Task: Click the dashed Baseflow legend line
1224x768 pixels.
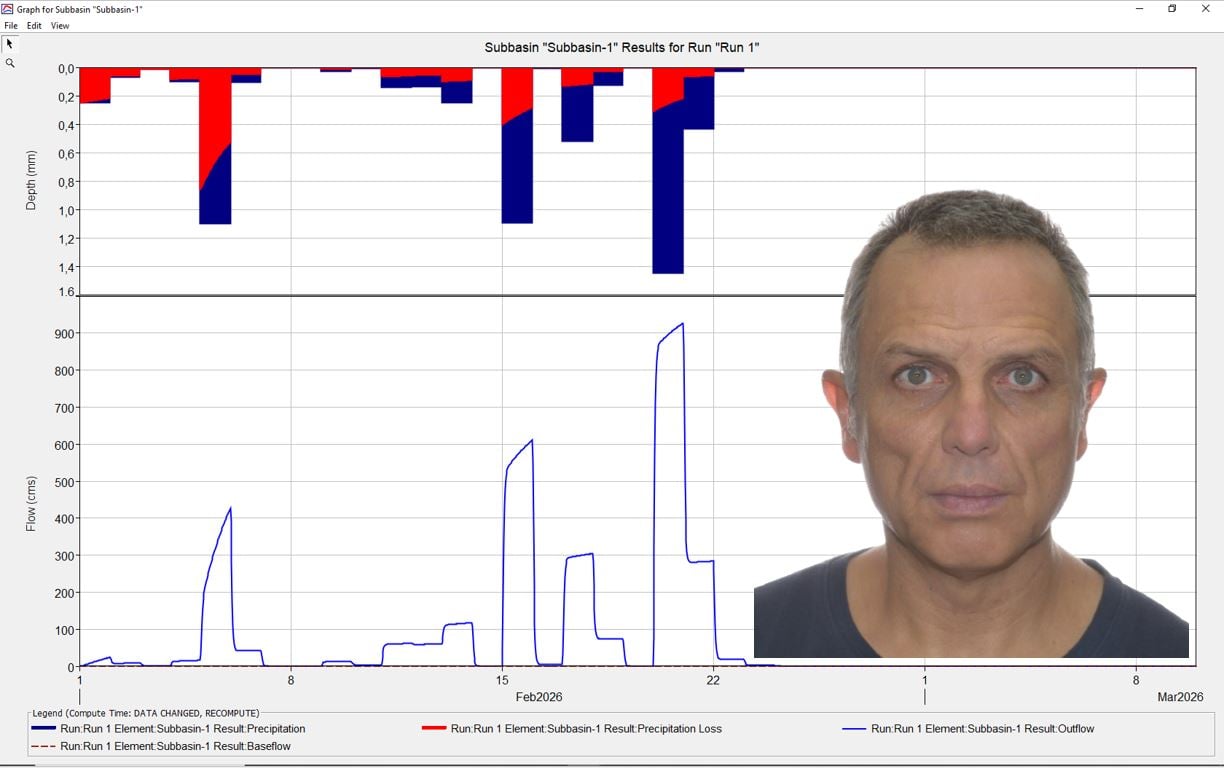Action: tap(43, 746)
